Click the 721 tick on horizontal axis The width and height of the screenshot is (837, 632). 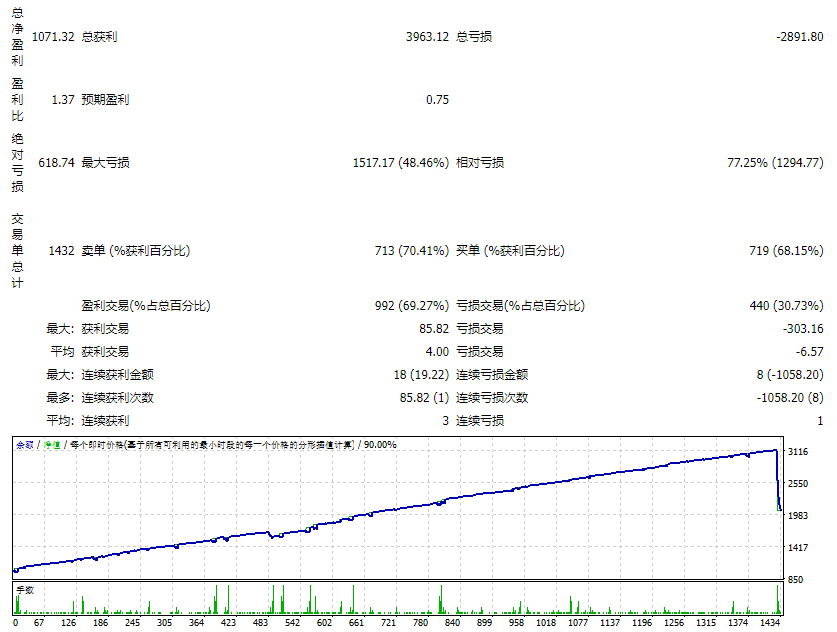coord(388,622)
